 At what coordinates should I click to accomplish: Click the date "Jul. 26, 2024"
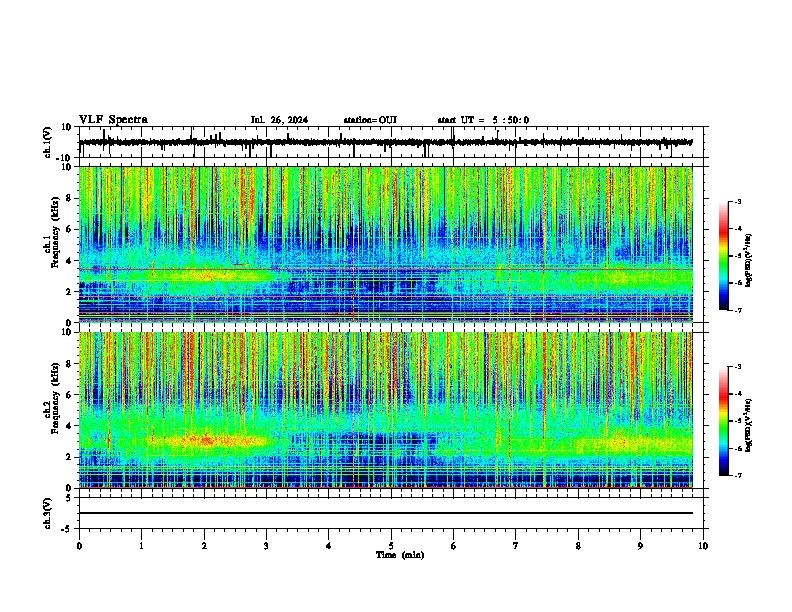(279, 120)
